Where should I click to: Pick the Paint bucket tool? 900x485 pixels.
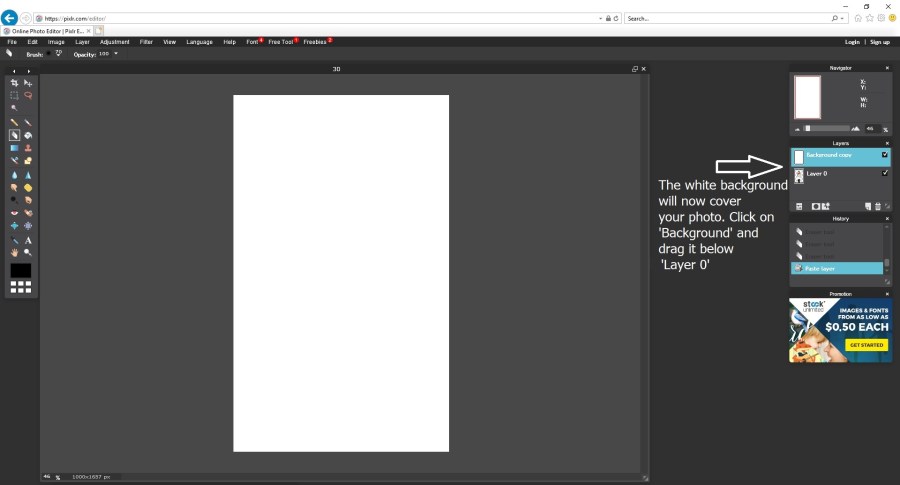pyautogui.click(x=28, y=135)
